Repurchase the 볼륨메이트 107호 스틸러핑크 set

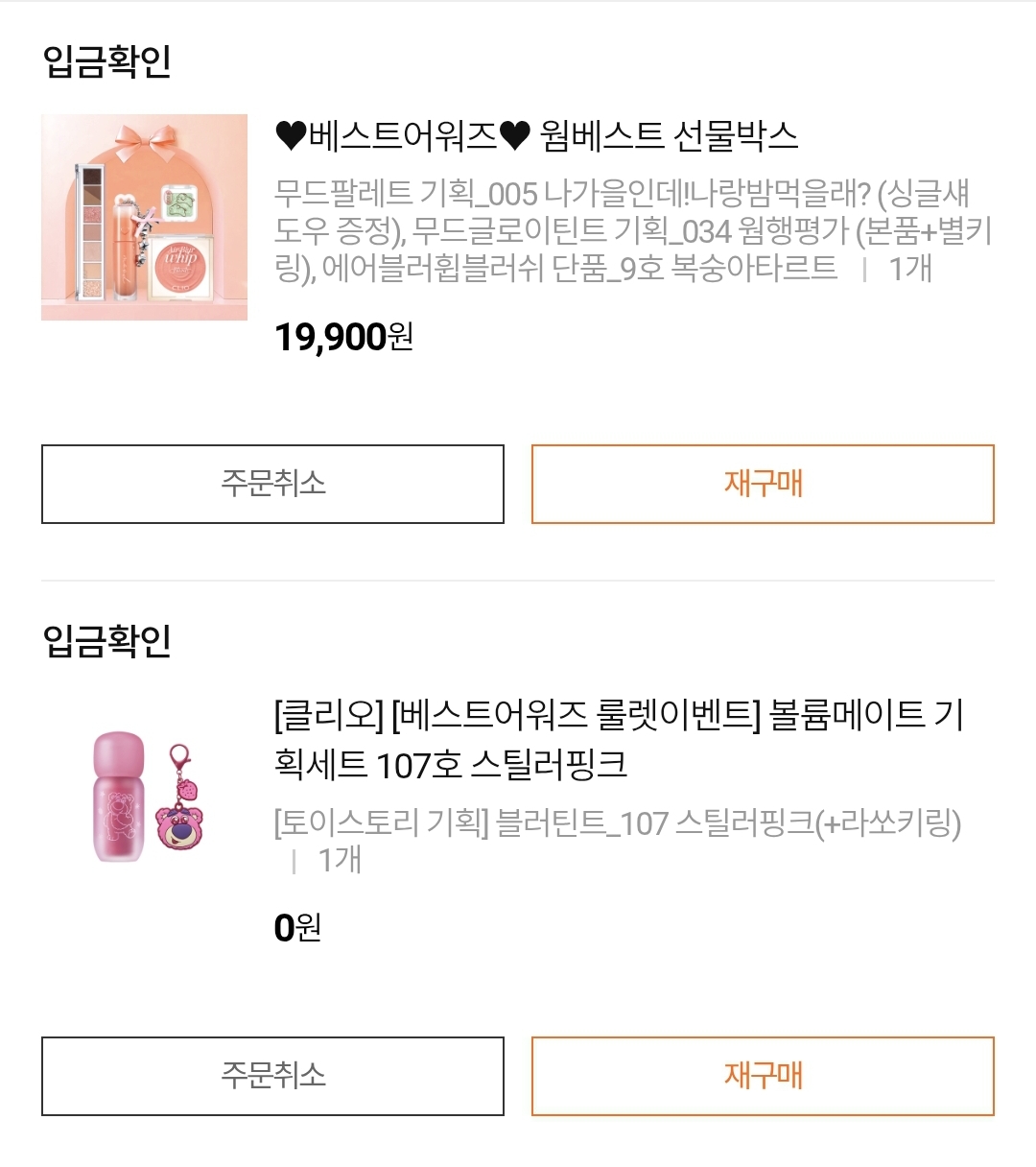pyautogui.click(x=763, y=1076)
